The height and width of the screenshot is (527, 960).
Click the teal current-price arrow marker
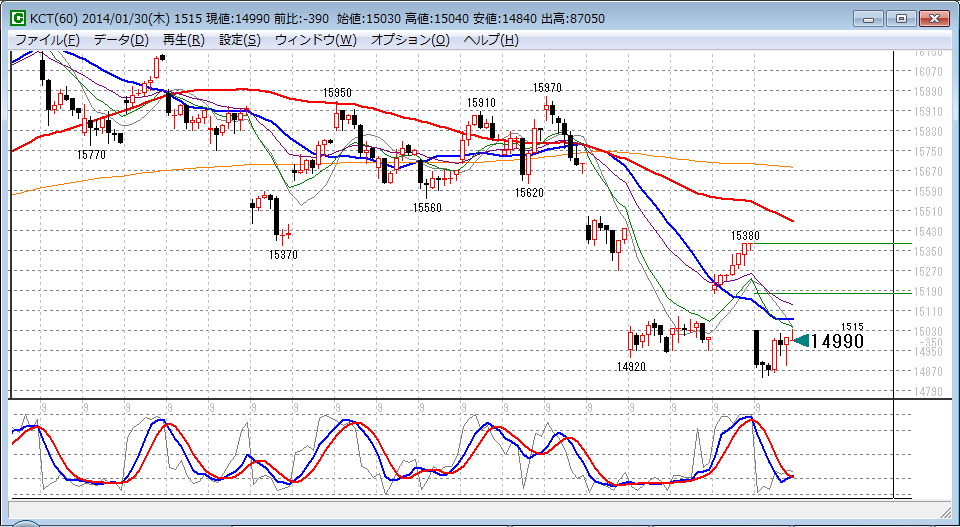click(x=801, y=341)
